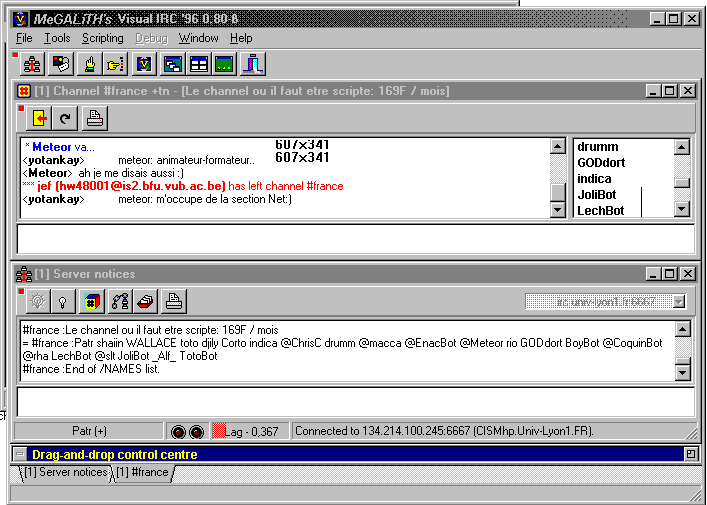This screenshot has width=707, height=505.
Task: Click the exit door icon in main toolbar
Action: 253,64
